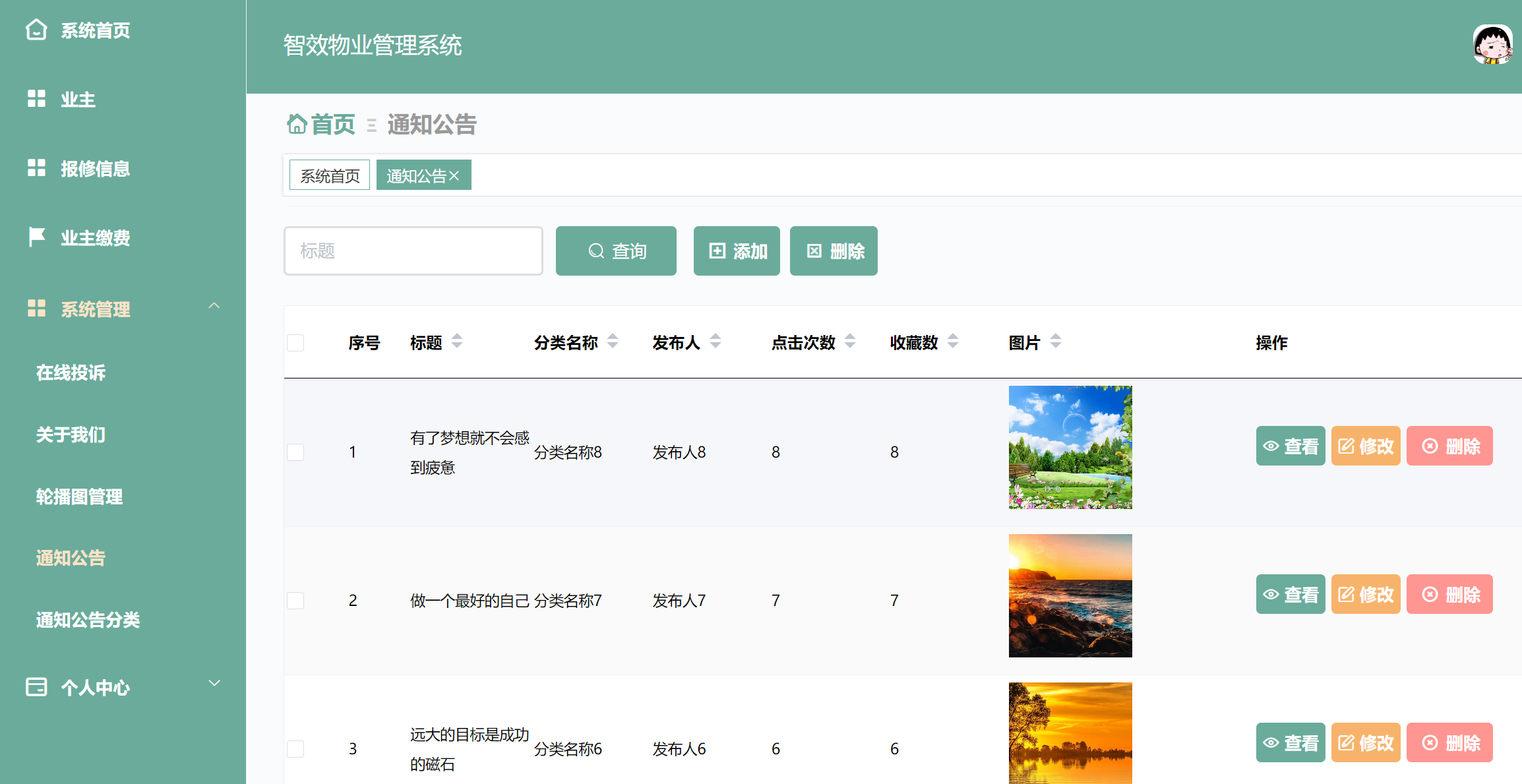1522x784 pixels.
Task: Click the grid icon beside 业主
Action: pos(36,99)
